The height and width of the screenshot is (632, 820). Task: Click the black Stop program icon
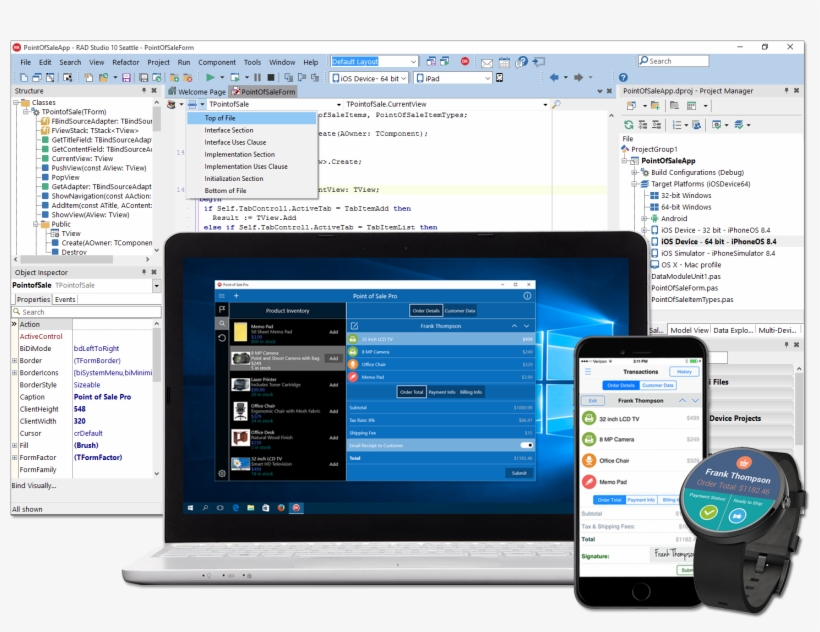(271, 77)
